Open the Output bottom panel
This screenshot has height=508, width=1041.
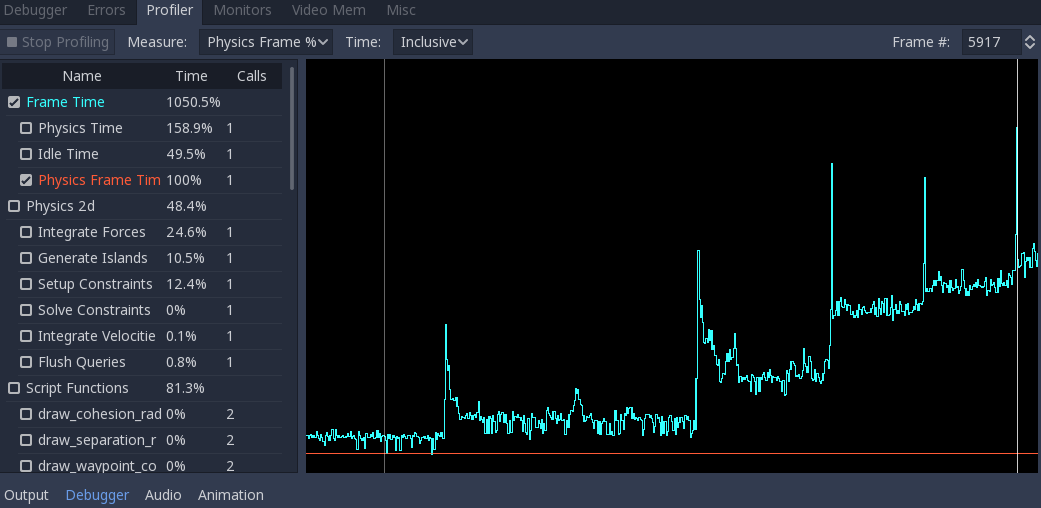27,495
